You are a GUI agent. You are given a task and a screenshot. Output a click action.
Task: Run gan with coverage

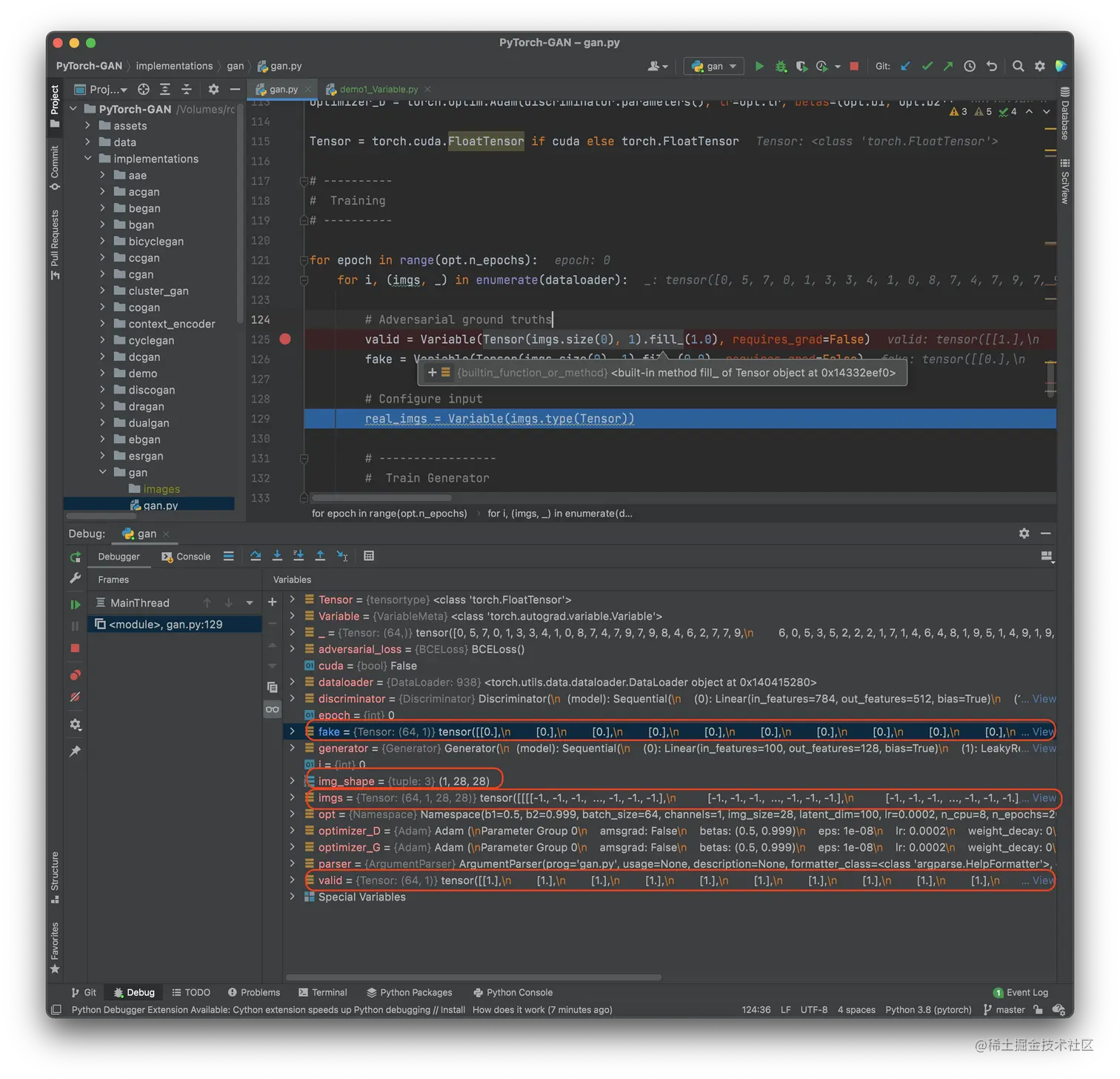click(801, 66)
